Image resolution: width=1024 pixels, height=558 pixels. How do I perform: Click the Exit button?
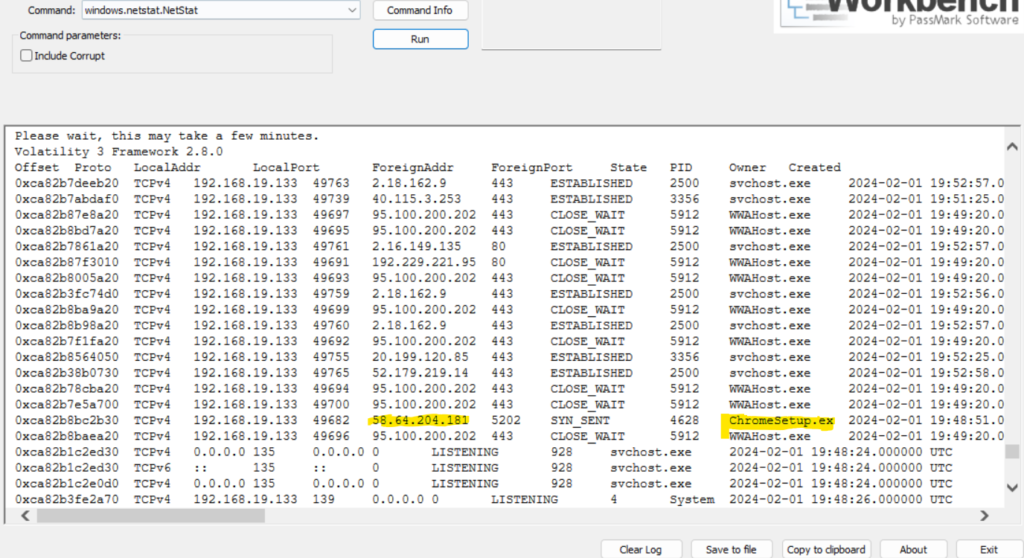point(988,549)
